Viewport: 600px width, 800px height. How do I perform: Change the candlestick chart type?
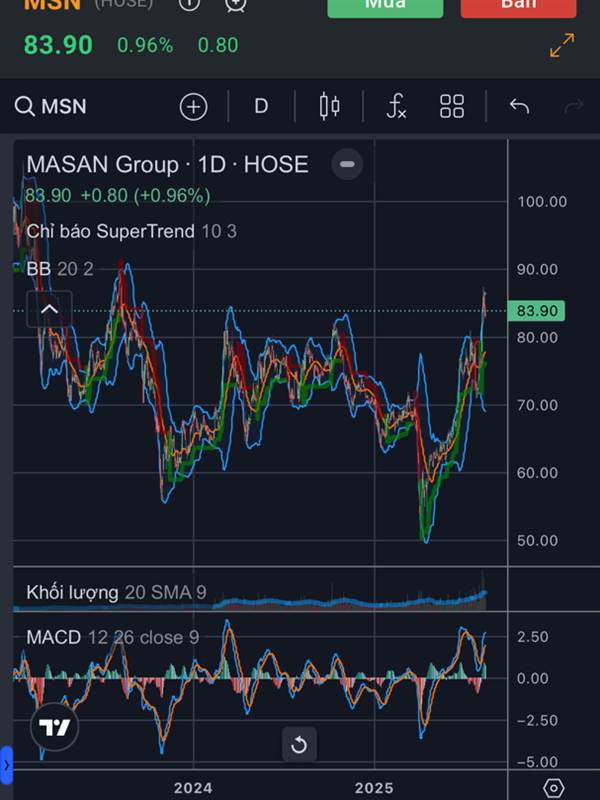(329, 107)
